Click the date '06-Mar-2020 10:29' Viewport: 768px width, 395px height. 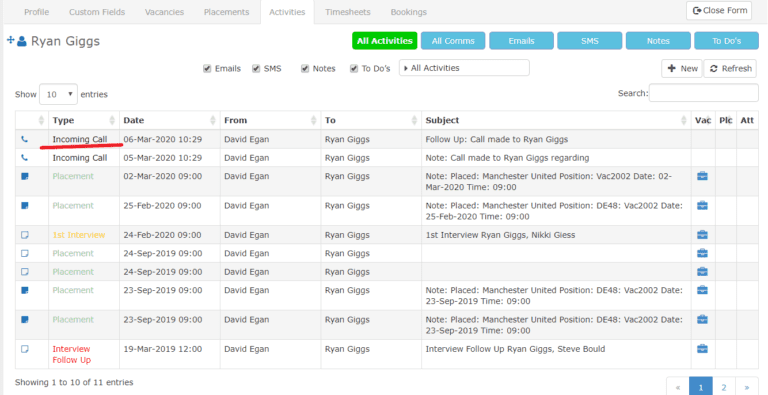pos(163,140)
